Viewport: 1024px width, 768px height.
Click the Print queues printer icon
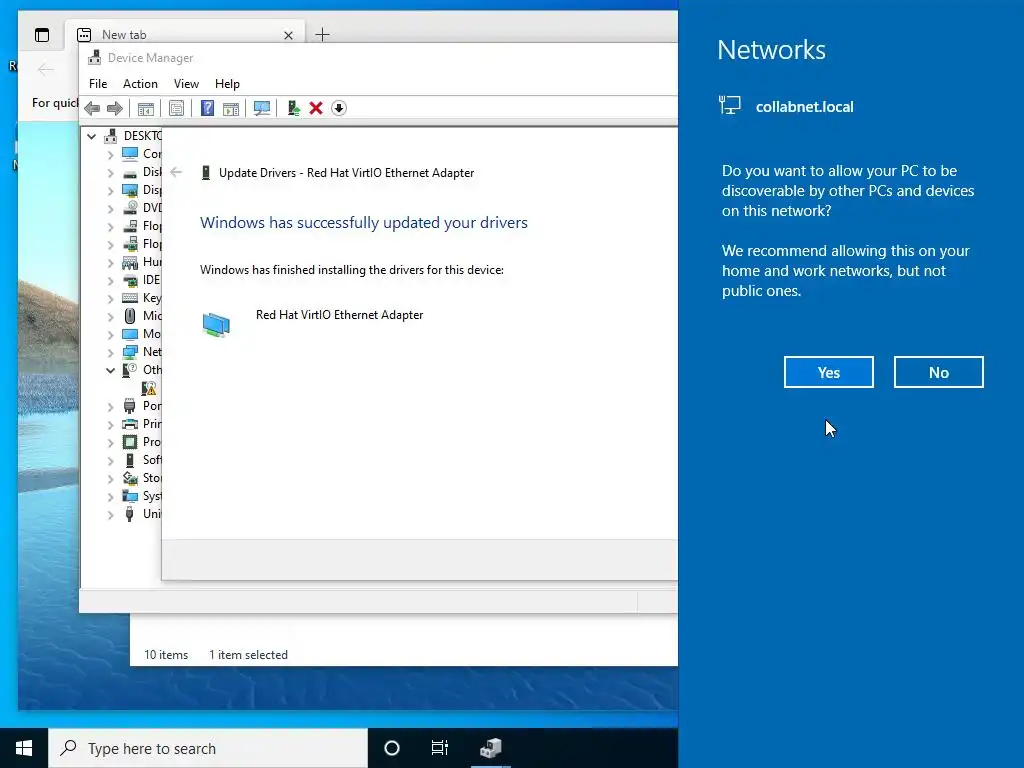pyautogui.click(x=130, y=424)
